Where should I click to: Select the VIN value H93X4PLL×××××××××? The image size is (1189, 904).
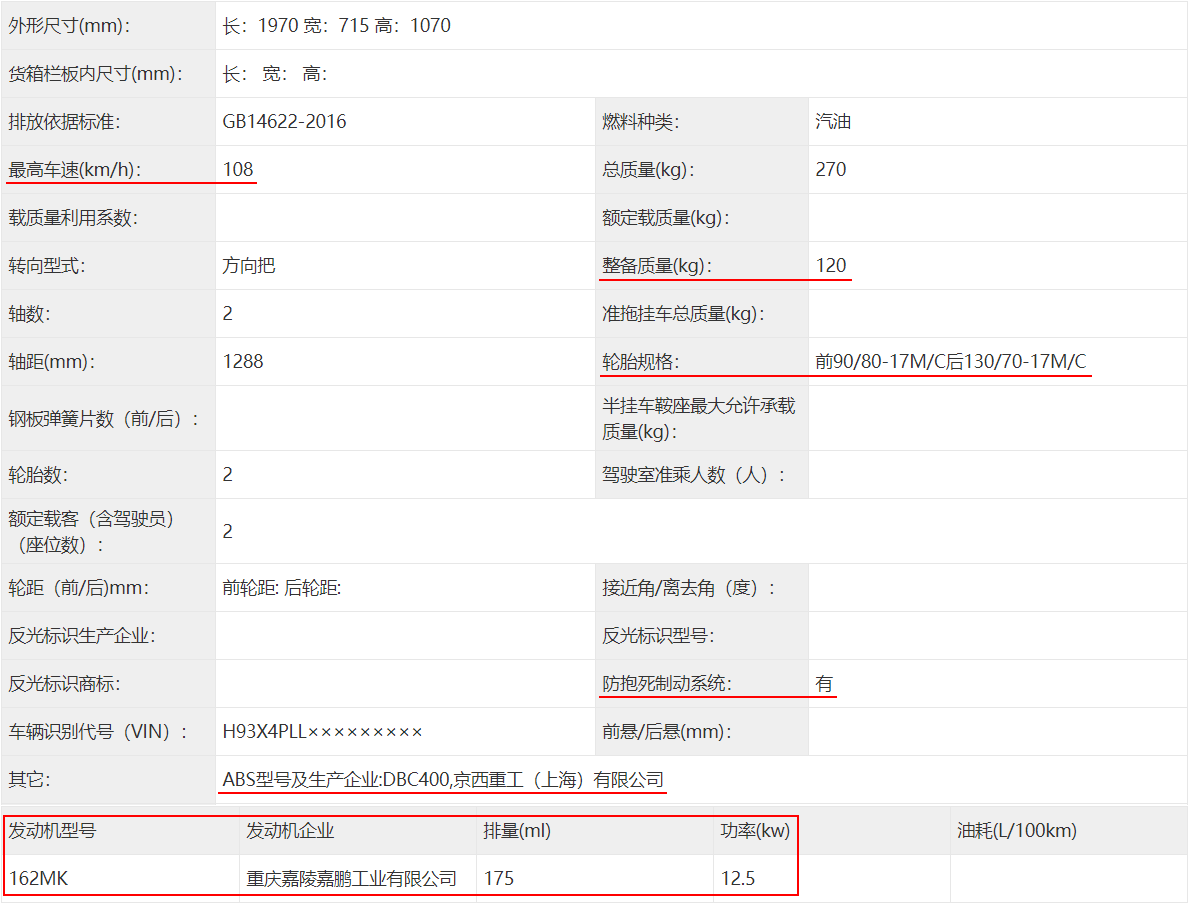pos(322,732)
